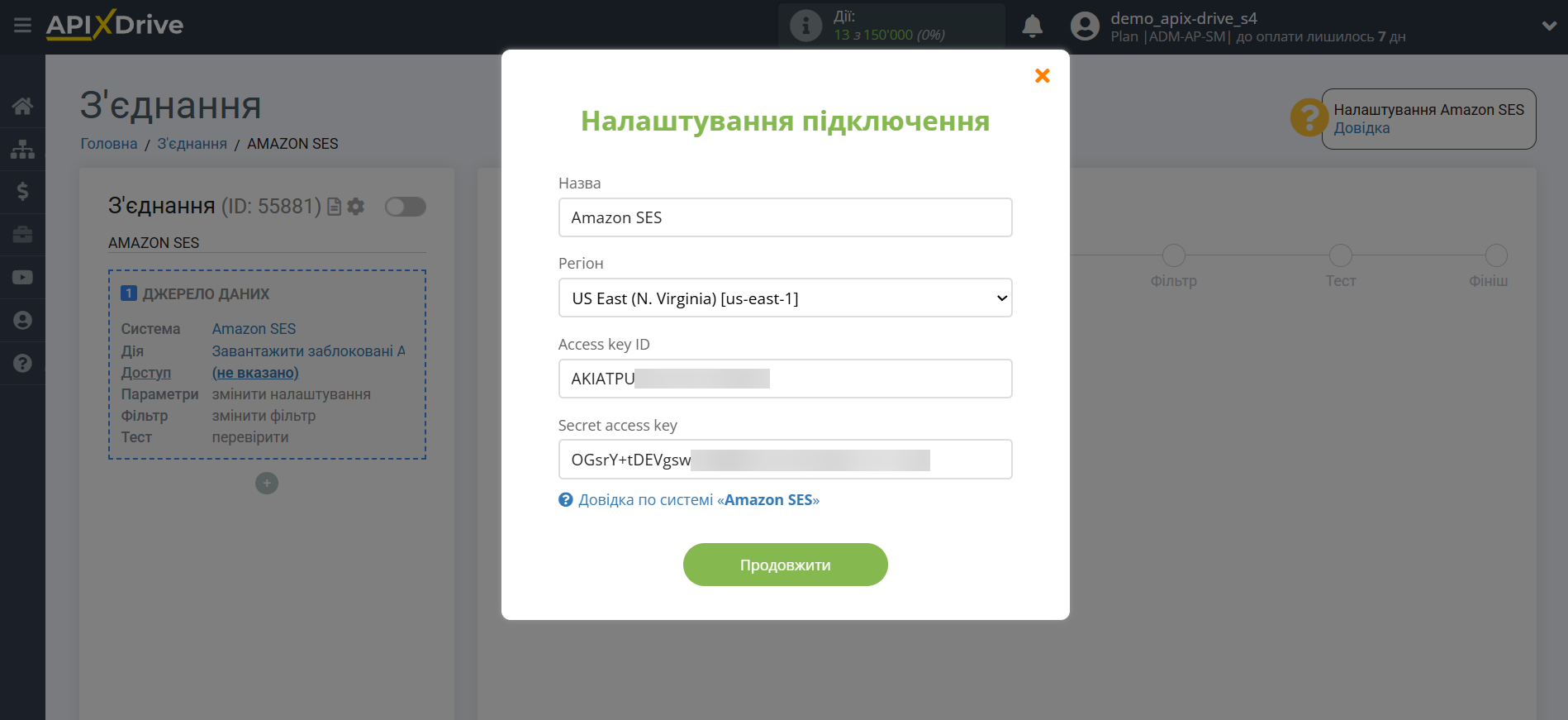Click the Secret access key field
Screen dimensions: 1568x720
pos(785,460)
